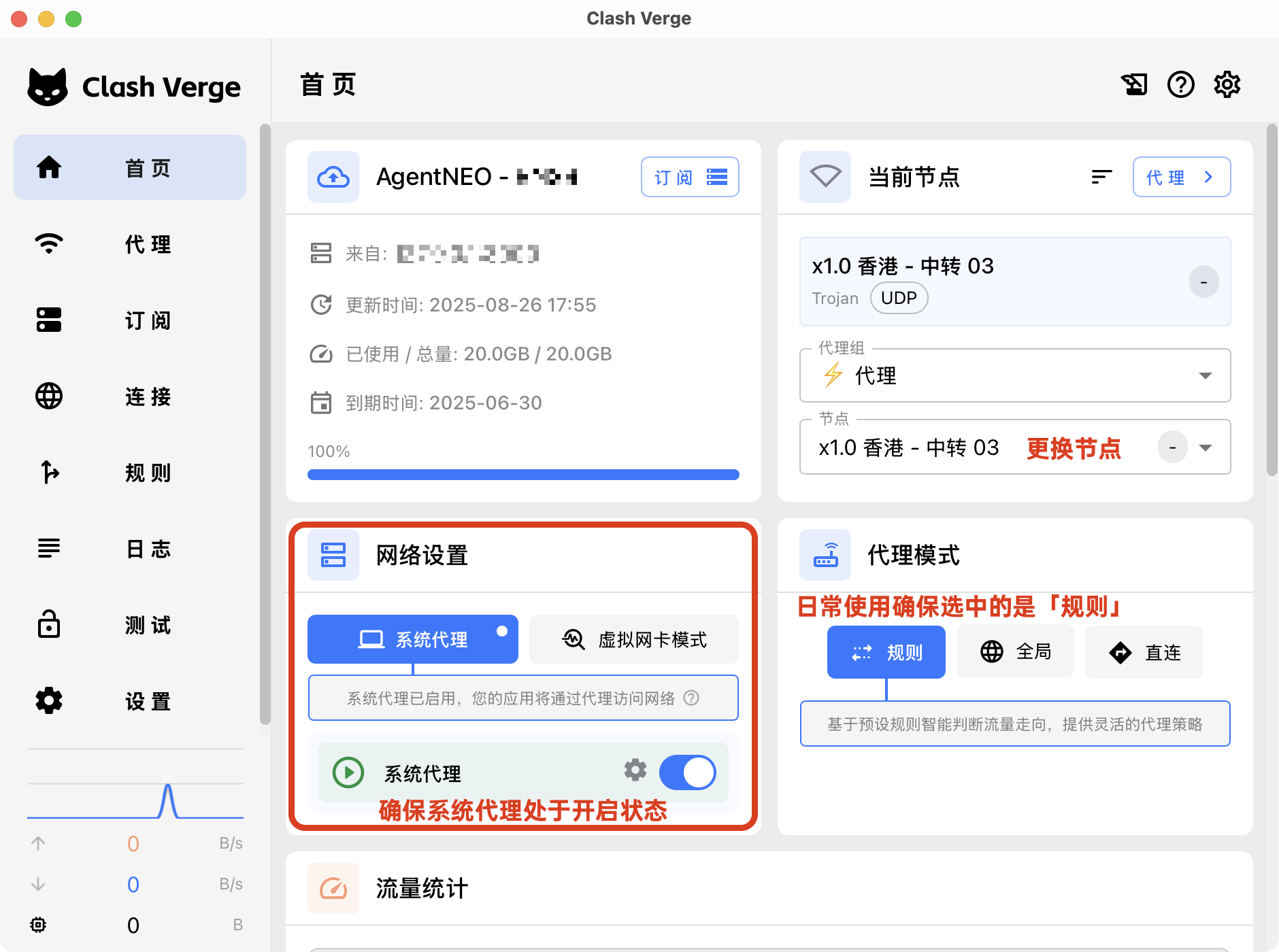Open the help question mark icon
1279x952 pixels.
(1181, 85)
